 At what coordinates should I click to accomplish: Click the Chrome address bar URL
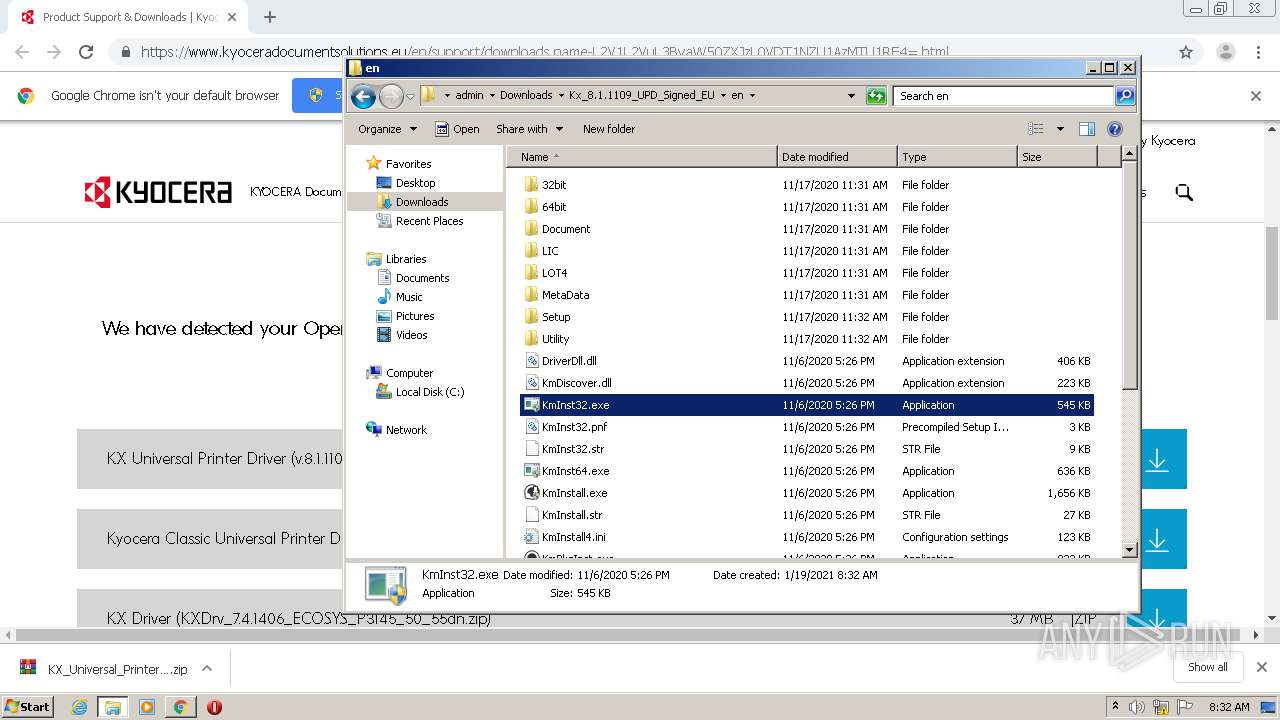545,52
